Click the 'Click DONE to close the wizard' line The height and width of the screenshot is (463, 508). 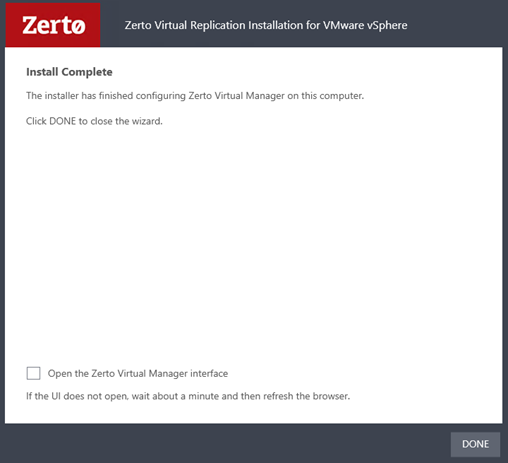(x=94, y=121)
